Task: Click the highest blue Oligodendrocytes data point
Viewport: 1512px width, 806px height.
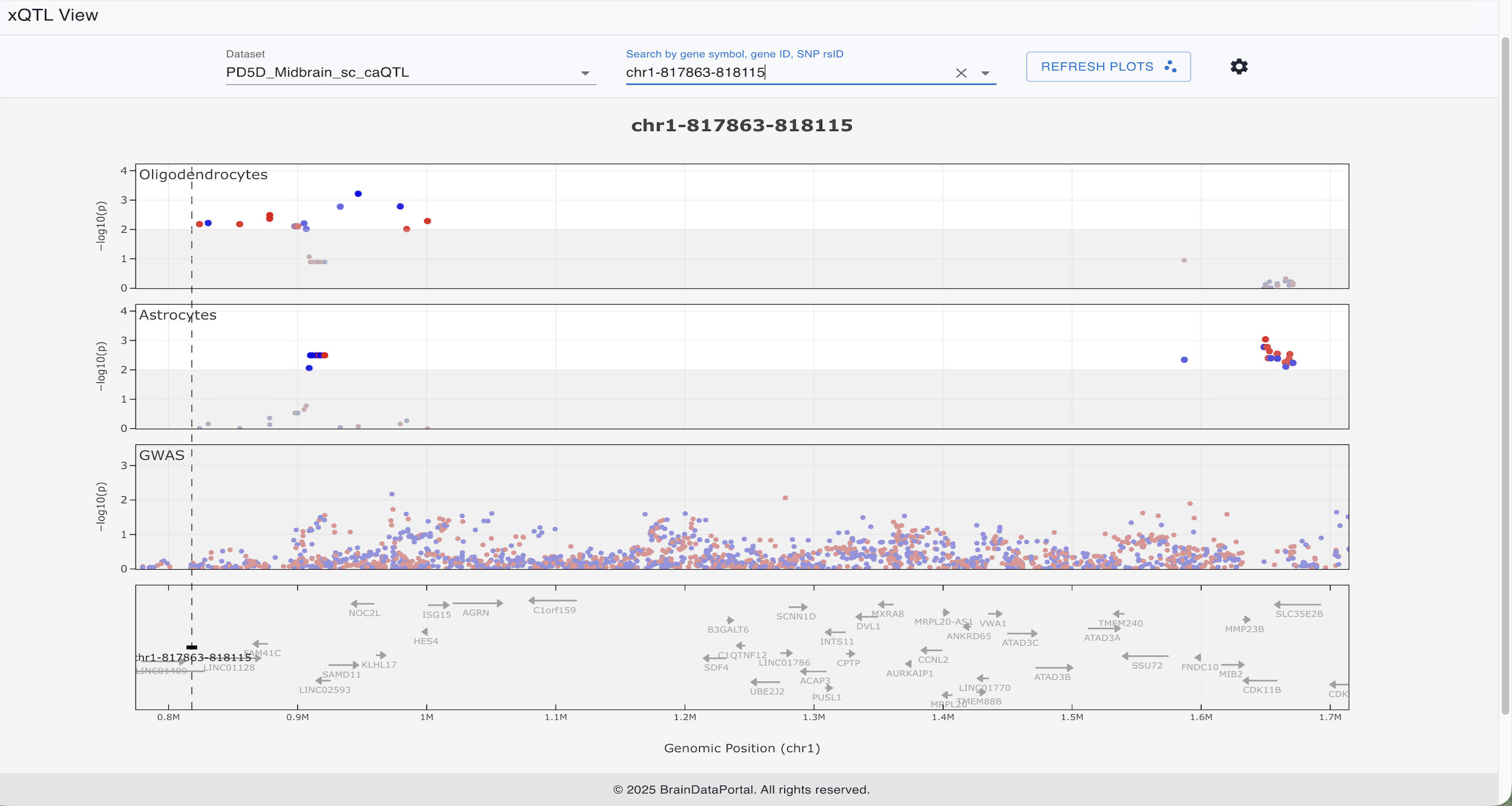Action: point(358,193)
